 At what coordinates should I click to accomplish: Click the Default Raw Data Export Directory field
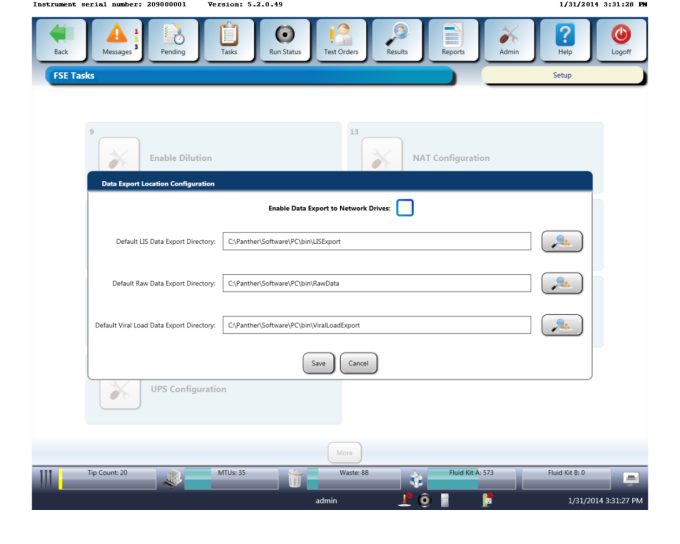tap(376, 283)
